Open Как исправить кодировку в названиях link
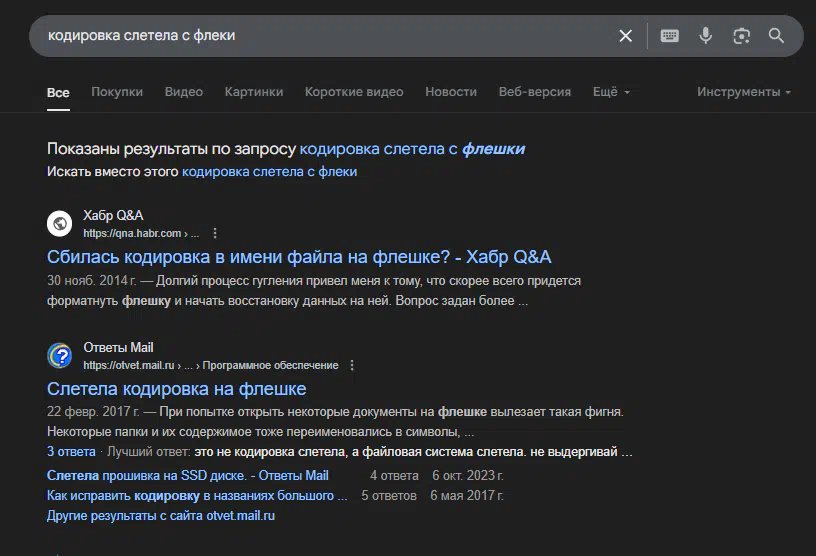 197,496
